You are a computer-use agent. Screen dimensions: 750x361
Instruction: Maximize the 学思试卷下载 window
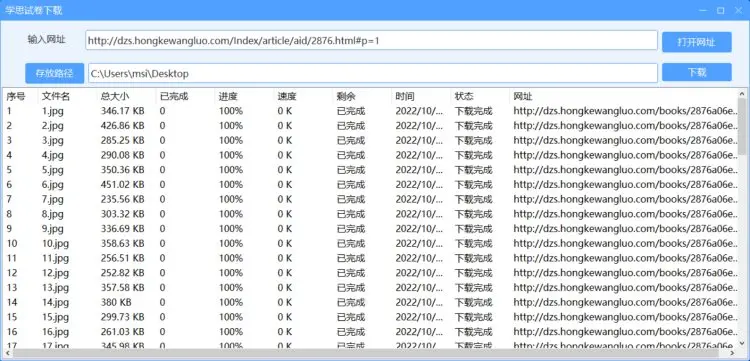coord(720,11)
